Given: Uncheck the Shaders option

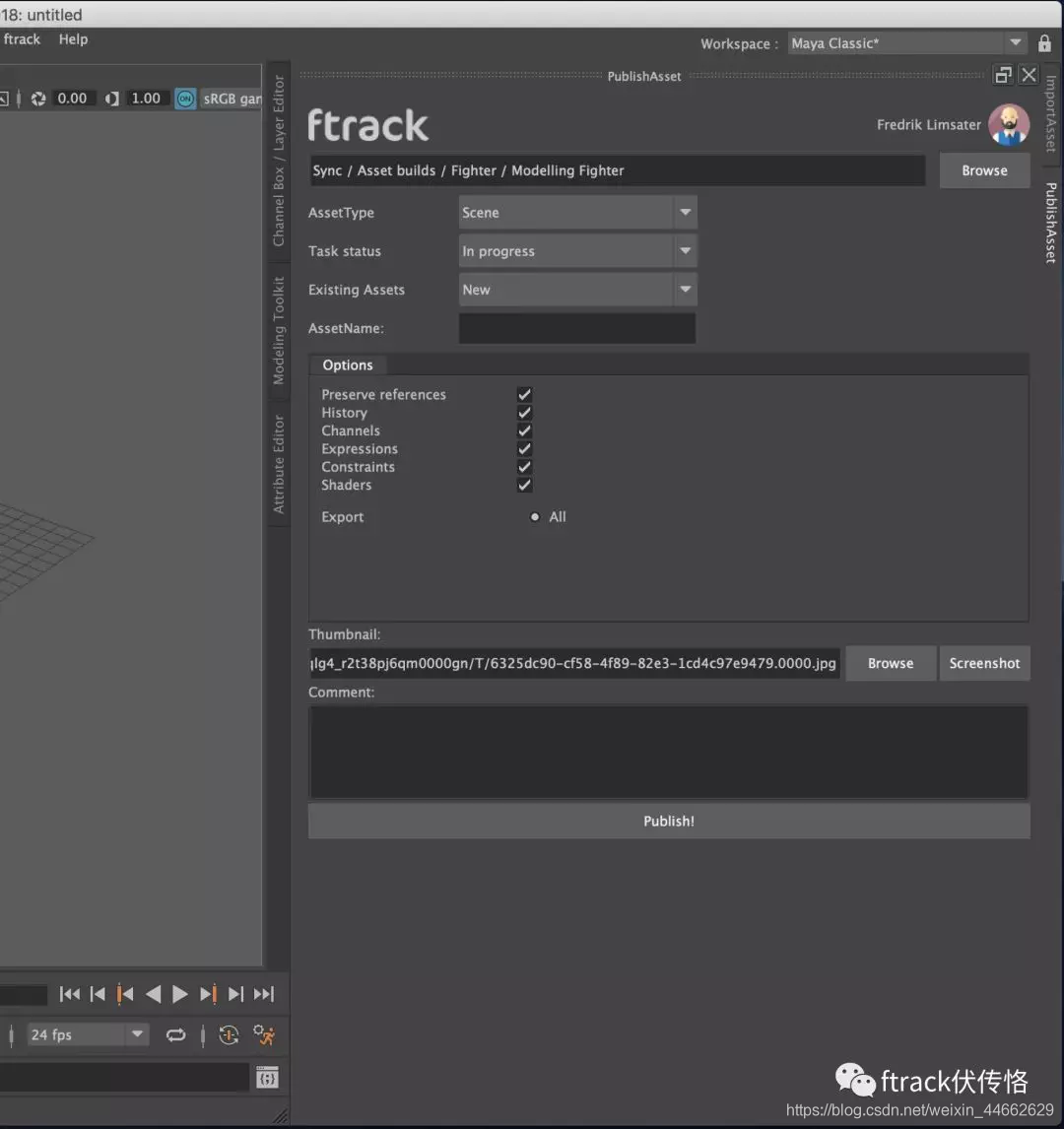Looking at the screenshot, I should tap(524, 485).
